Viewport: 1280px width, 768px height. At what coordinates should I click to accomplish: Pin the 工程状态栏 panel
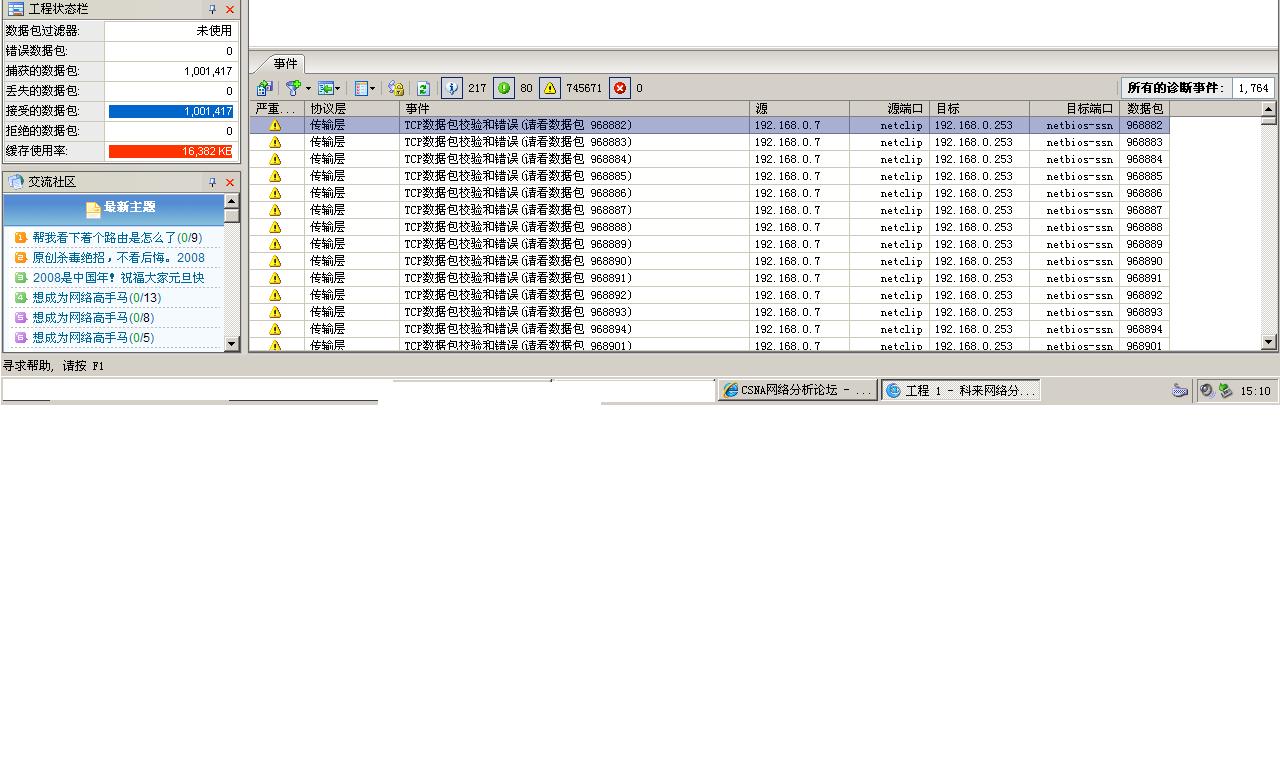(x=212, y=9)
